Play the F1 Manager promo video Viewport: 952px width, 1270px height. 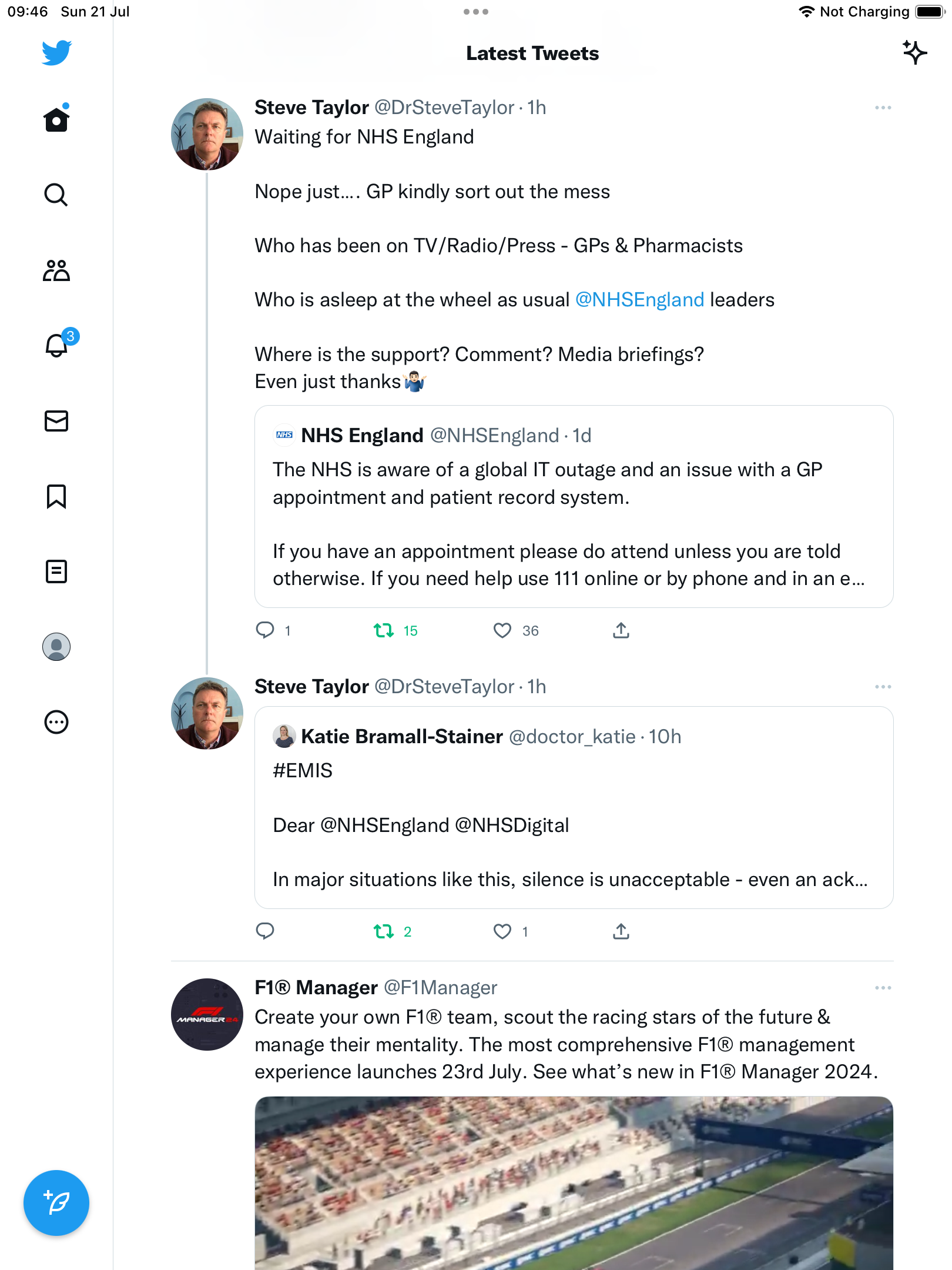pyautogui.click(x=574, y=1182)
